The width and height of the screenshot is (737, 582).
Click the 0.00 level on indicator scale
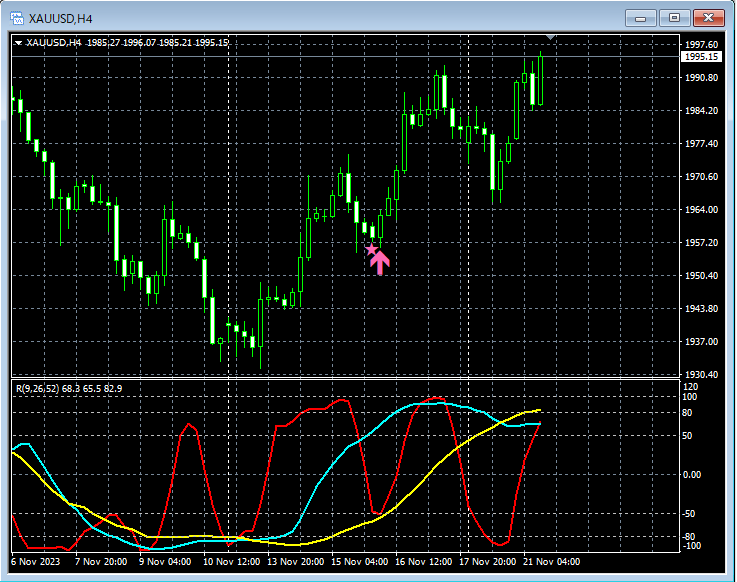[x=692, y=475]
